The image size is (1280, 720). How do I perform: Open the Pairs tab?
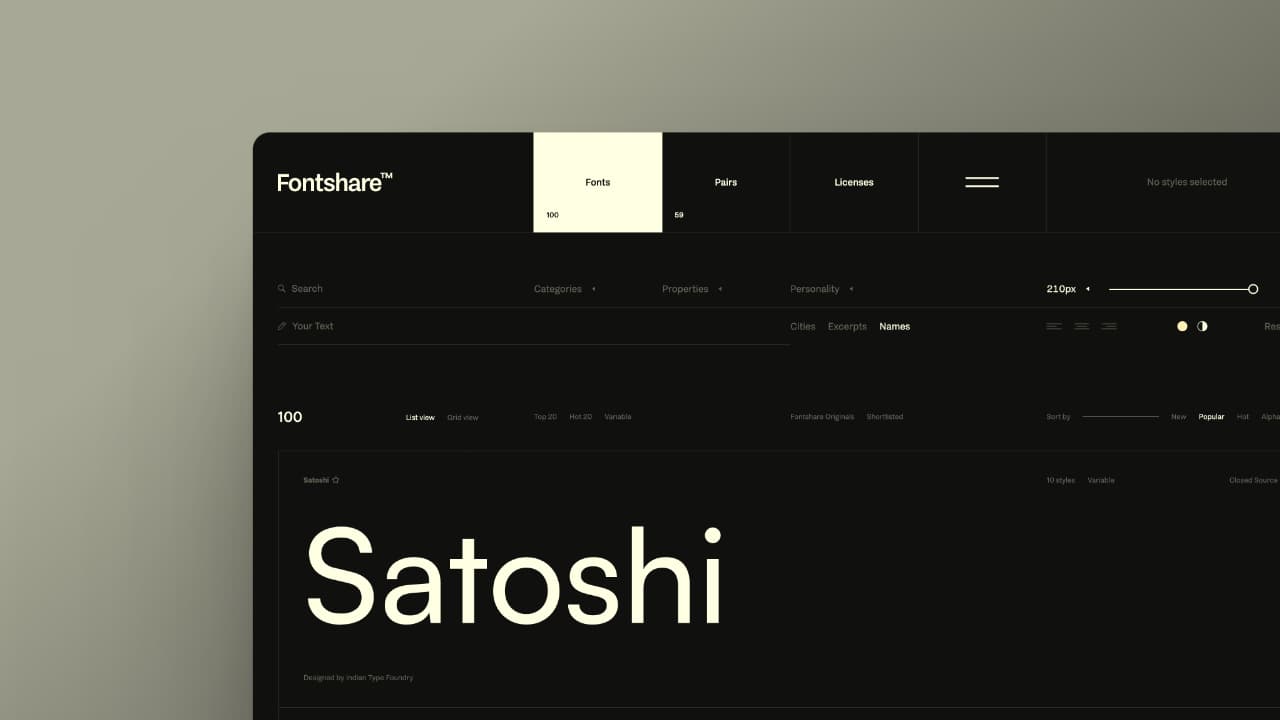pos(726,182)
